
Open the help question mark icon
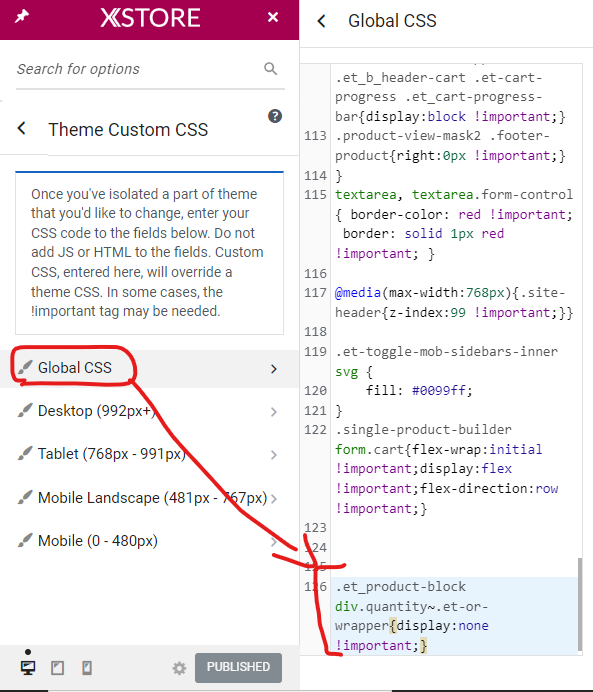click(x=275, y=116)
